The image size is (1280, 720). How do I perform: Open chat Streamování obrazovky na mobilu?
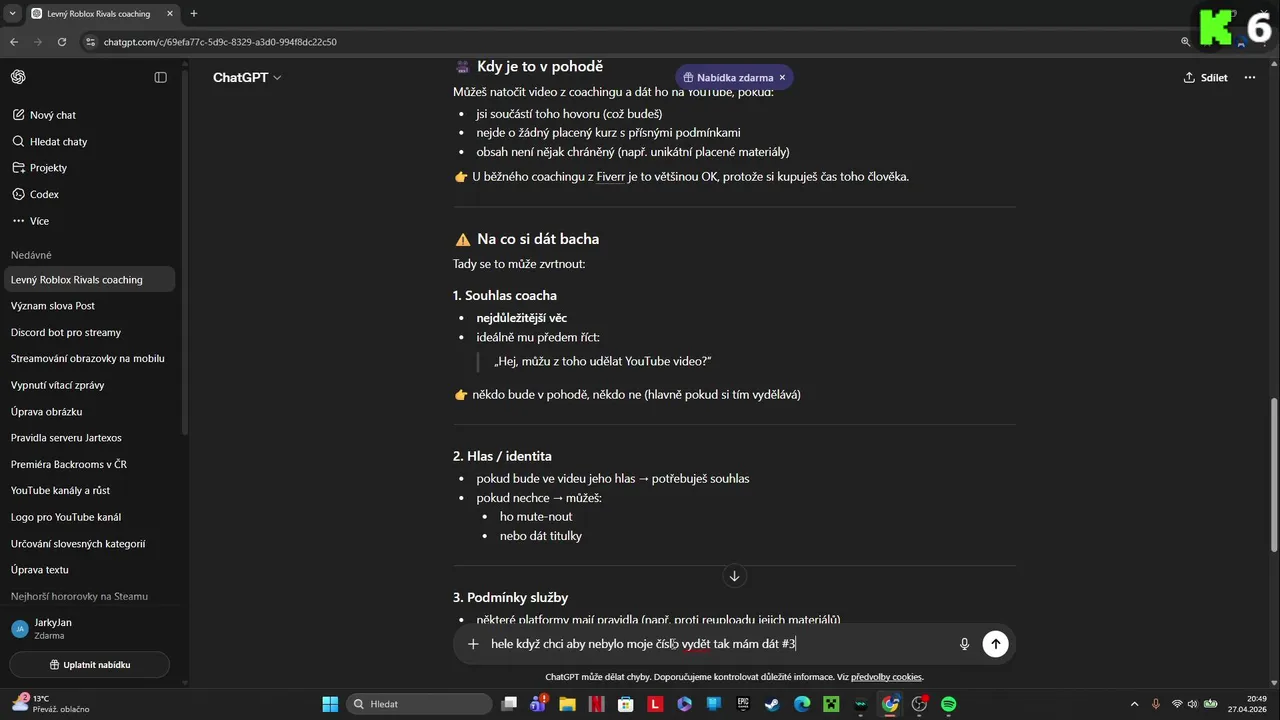90,358
